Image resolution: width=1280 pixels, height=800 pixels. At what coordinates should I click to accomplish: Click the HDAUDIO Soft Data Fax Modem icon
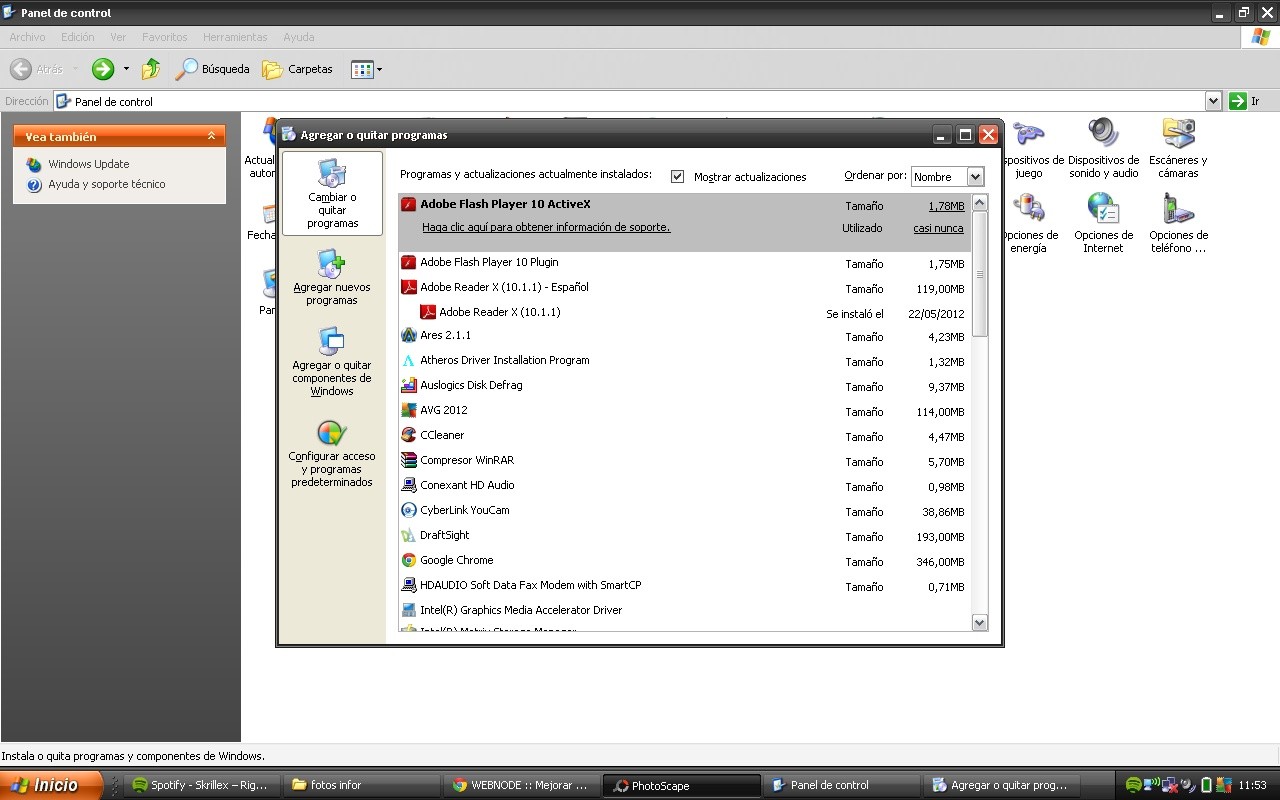pyautogui.click(x=408, y=585)
